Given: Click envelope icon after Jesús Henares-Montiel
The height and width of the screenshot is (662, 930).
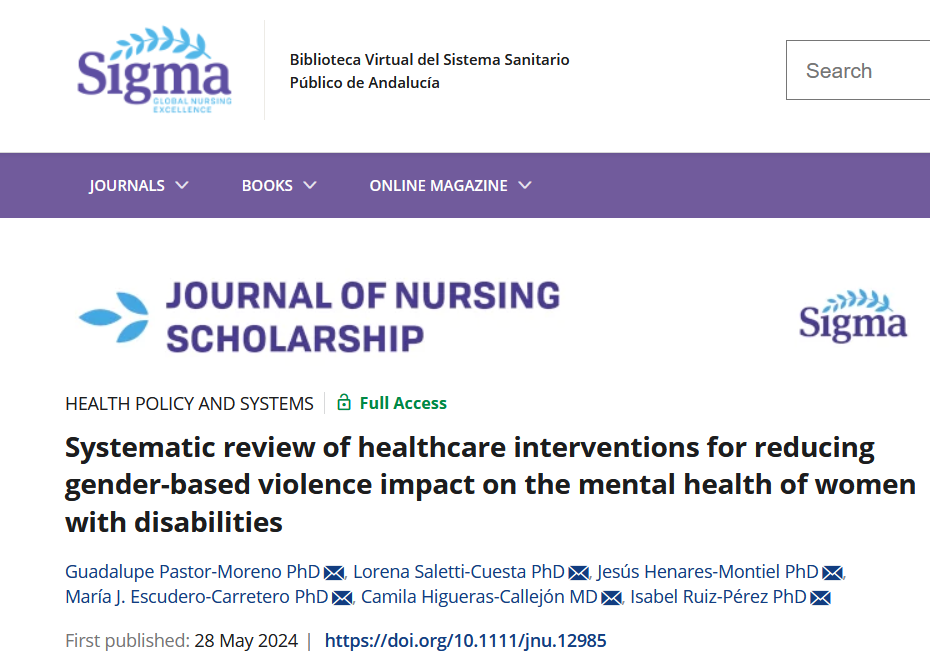Looking at the screenshot, I should [x=832, y=573].
